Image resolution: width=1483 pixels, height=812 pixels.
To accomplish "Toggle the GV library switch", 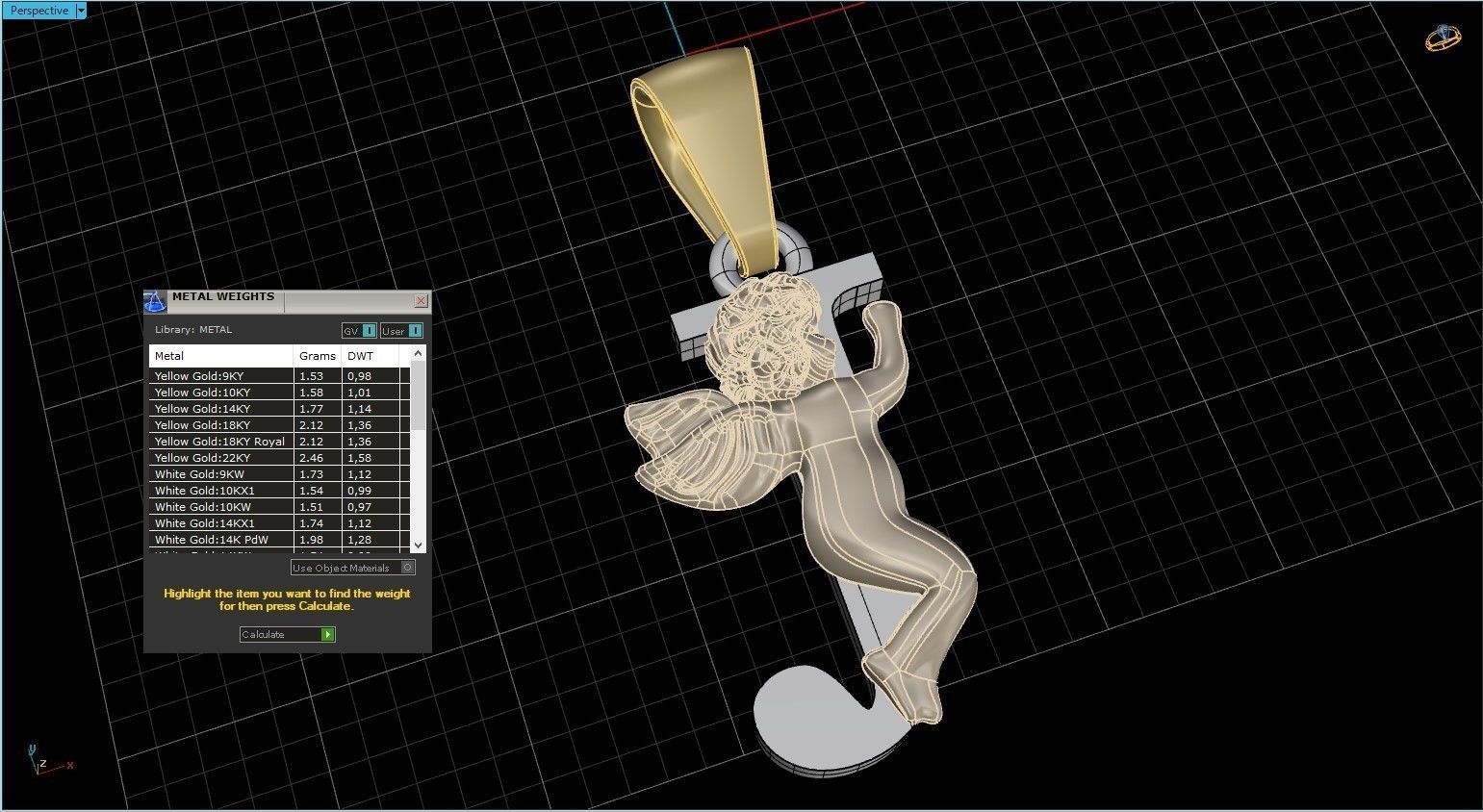I will (359, 331).
